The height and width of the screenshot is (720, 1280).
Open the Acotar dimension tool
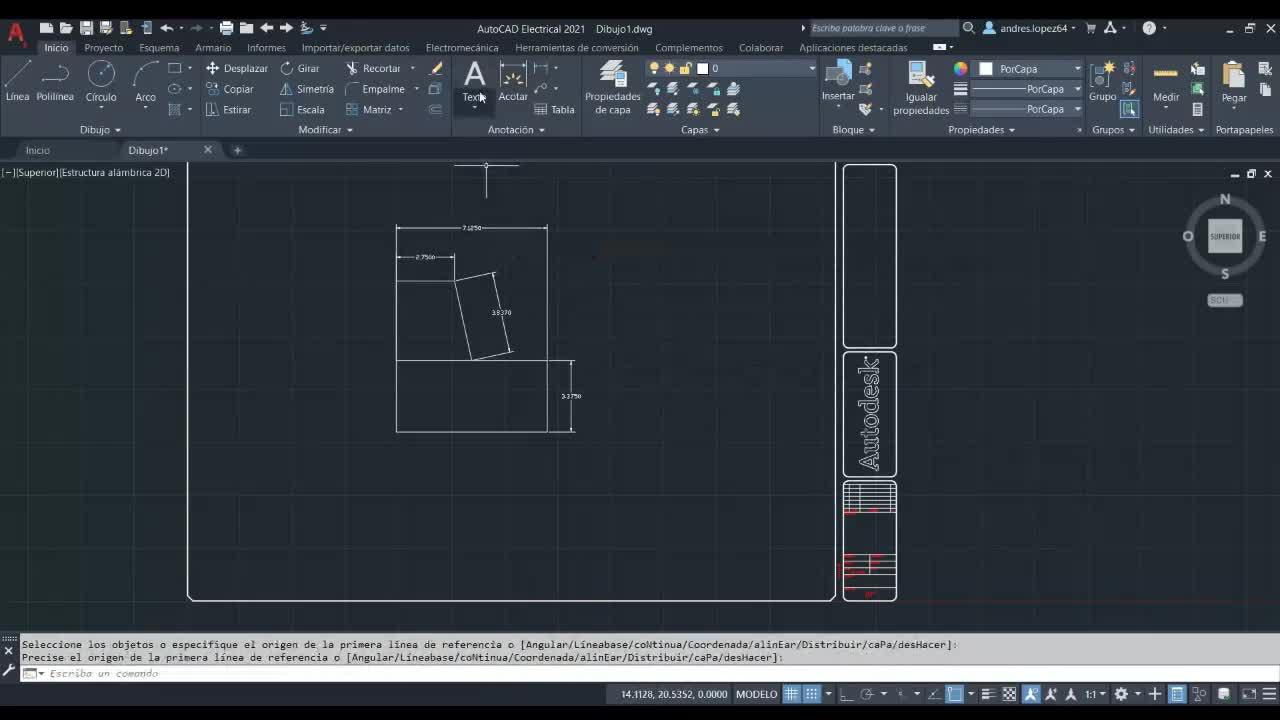pyautogui.click(x=513, y=80)
